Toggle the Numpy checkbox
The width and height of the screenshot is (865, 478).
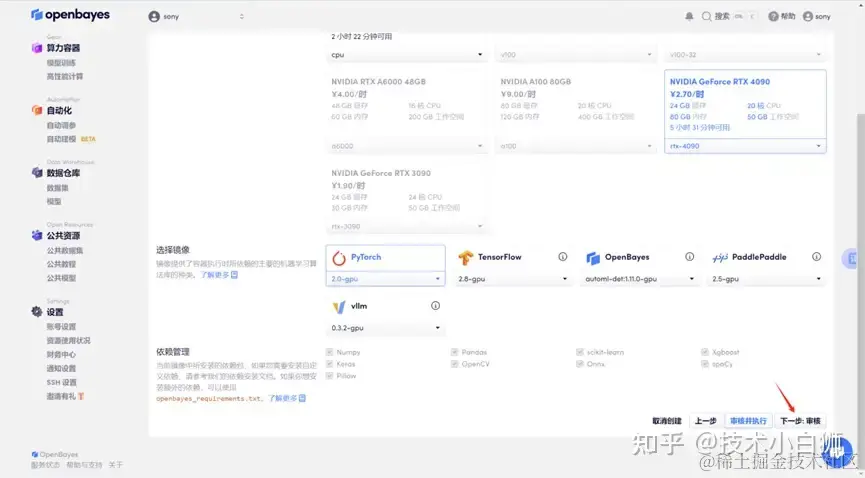pos(329,352)
